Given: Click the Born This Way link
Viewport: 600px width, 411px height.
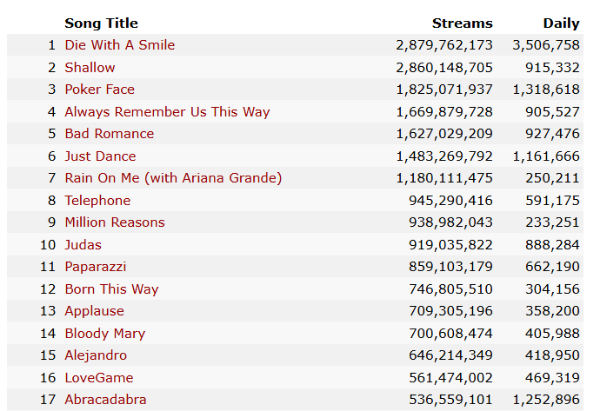Looking at the screenshot, I should pos(111,289).
